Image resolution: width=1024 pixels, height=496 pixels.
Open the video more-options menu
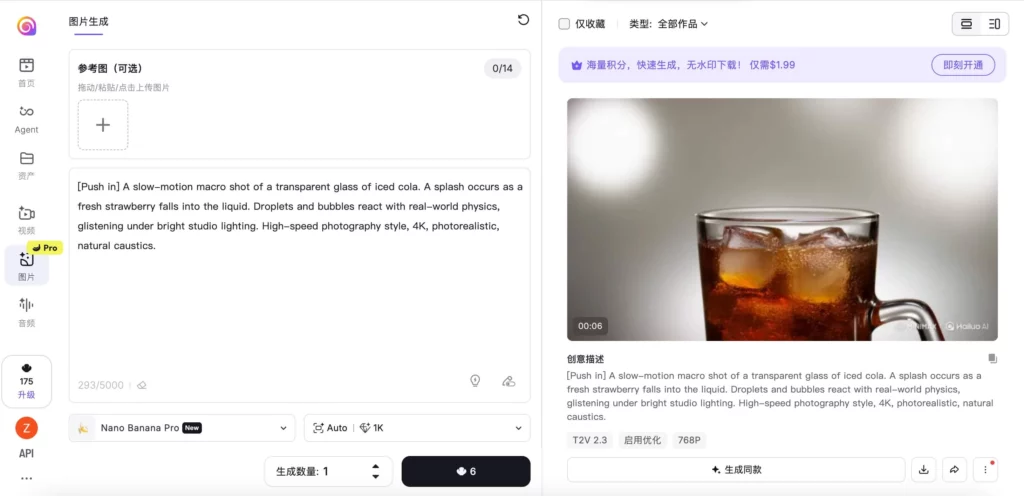pos(985,469)
